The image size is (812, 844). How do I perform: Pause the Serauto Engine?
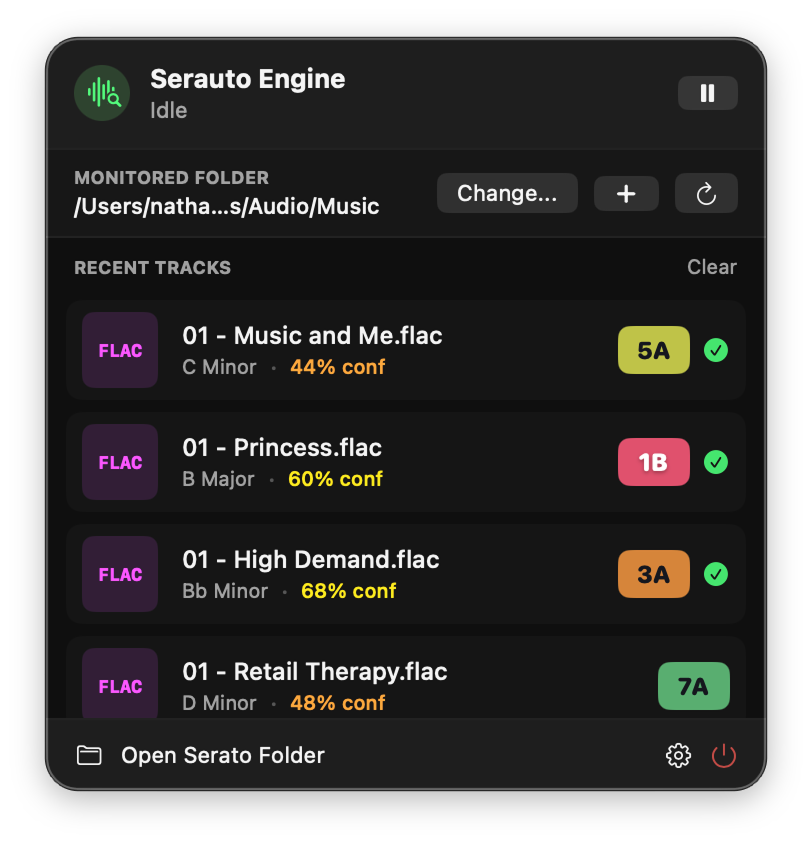tap(707, 93)
